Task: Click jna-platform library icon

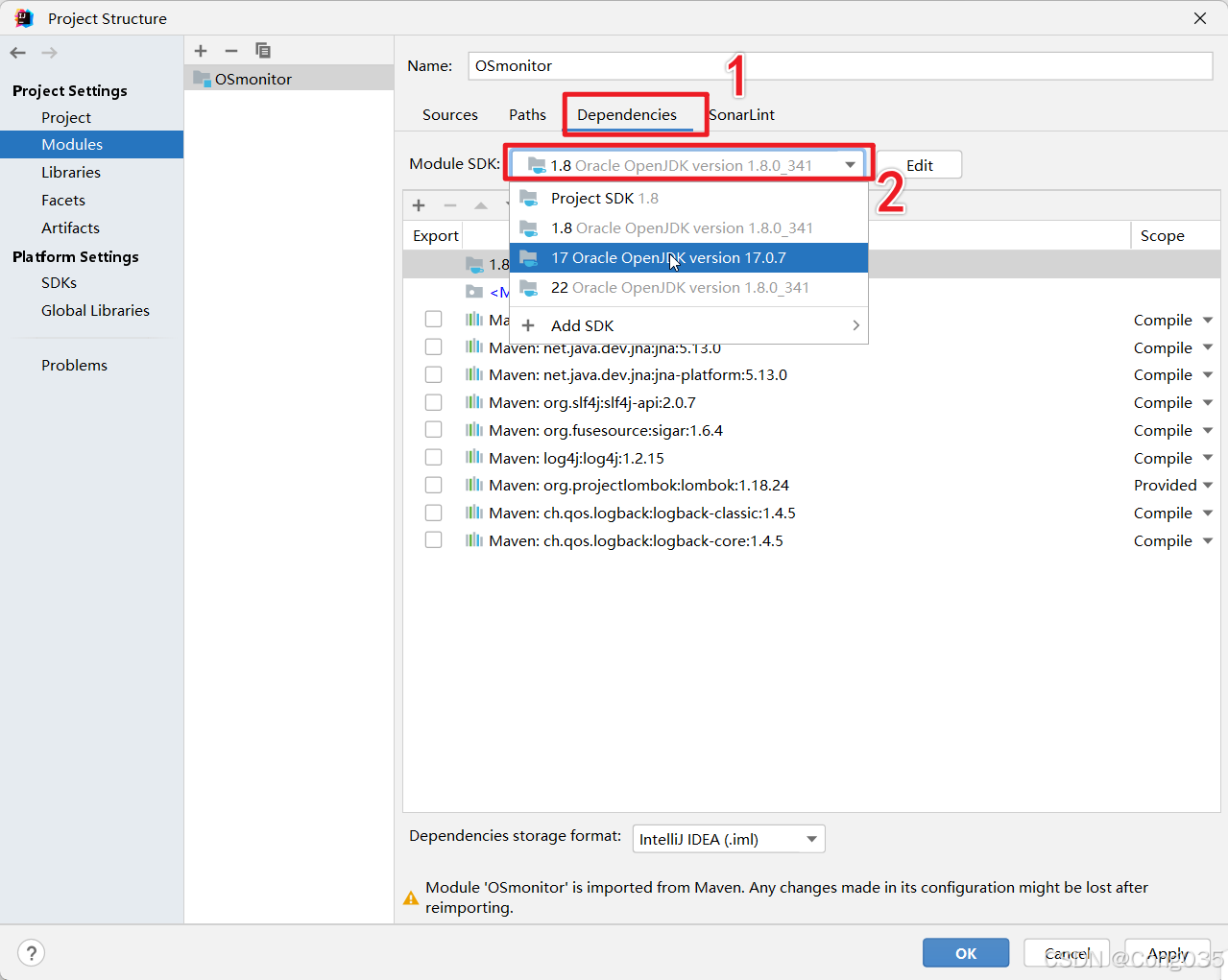Action: coord(474,374)
